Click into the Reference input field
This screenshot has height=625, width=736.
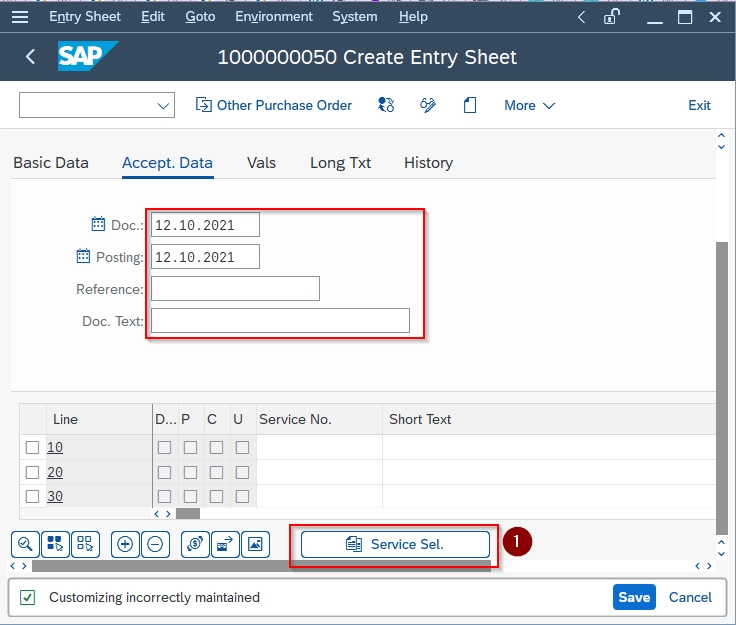[x=235, y=289]
